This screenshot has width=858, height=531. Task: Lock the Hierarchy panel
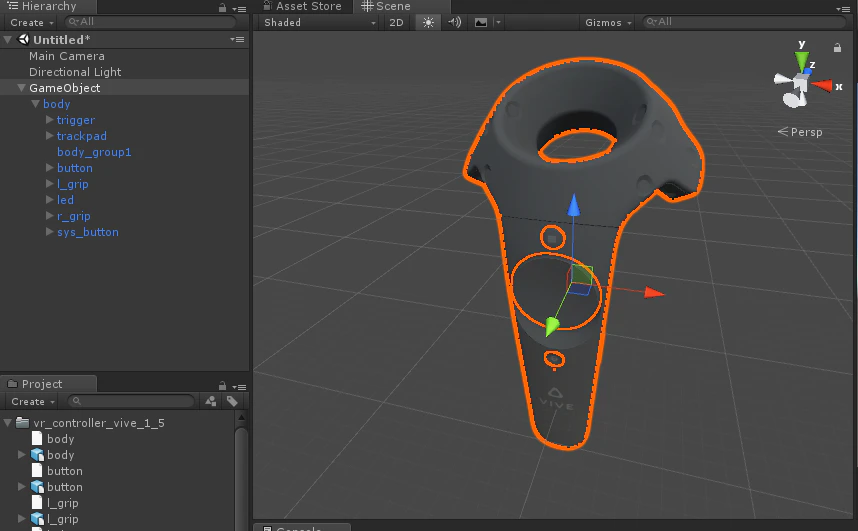222,8
